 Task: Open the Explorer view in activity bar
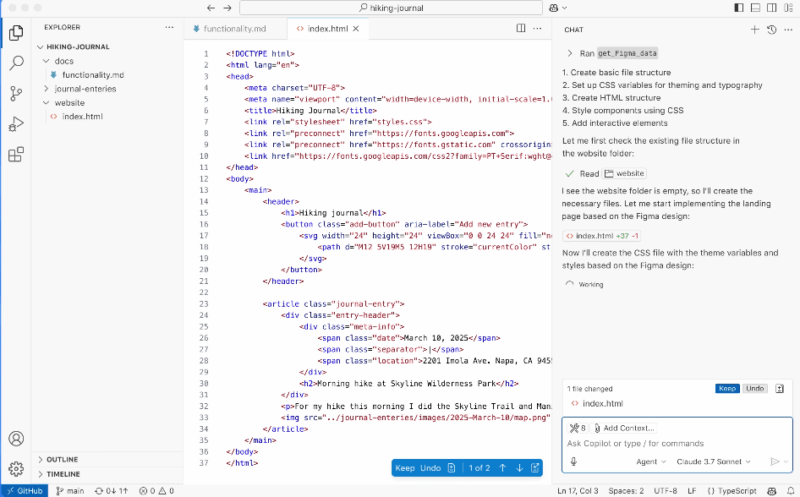point(16,33)
